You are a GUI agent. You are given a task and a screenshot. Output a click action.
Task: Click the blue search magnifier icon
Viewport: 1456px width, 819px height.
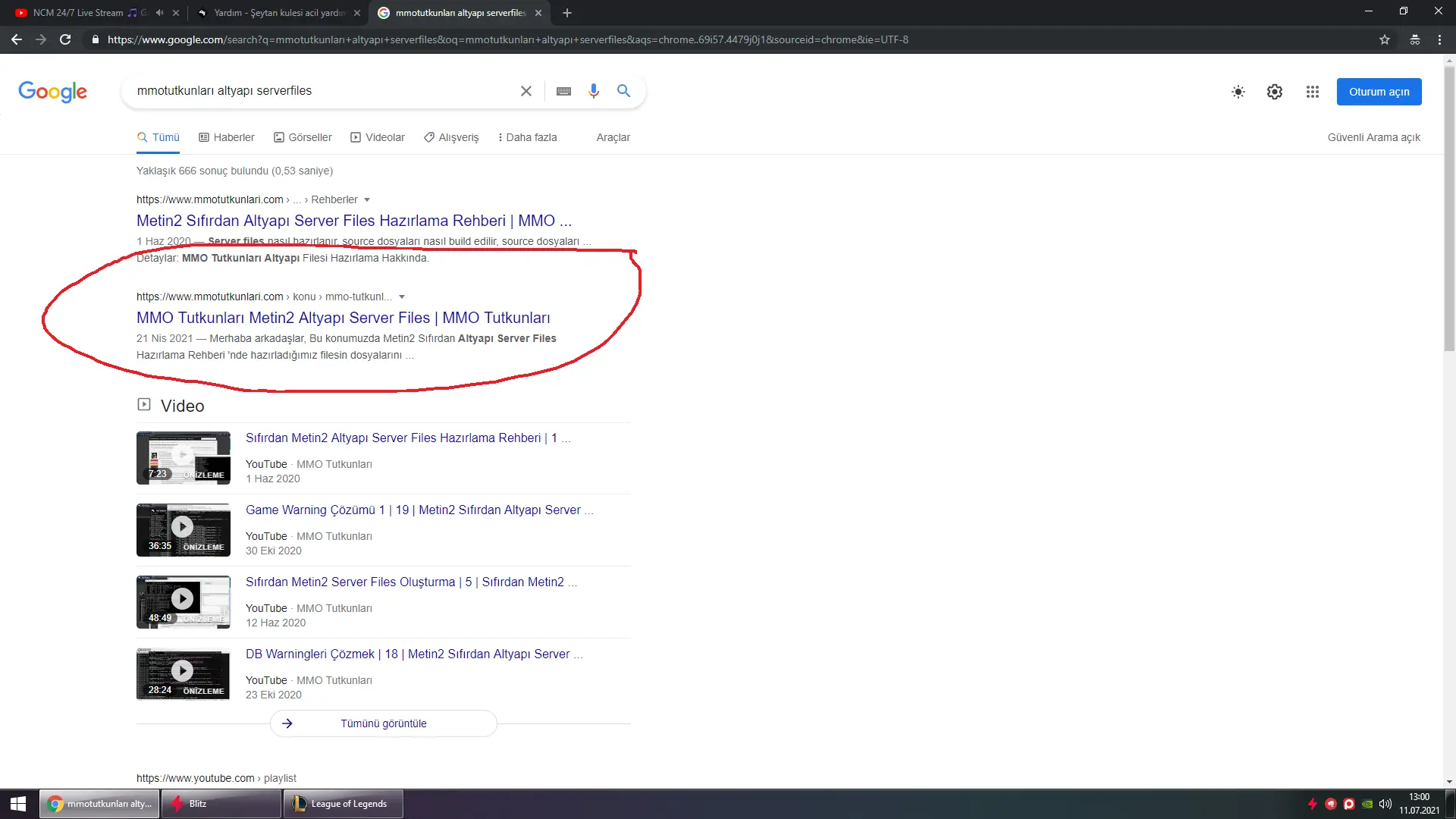623,91
